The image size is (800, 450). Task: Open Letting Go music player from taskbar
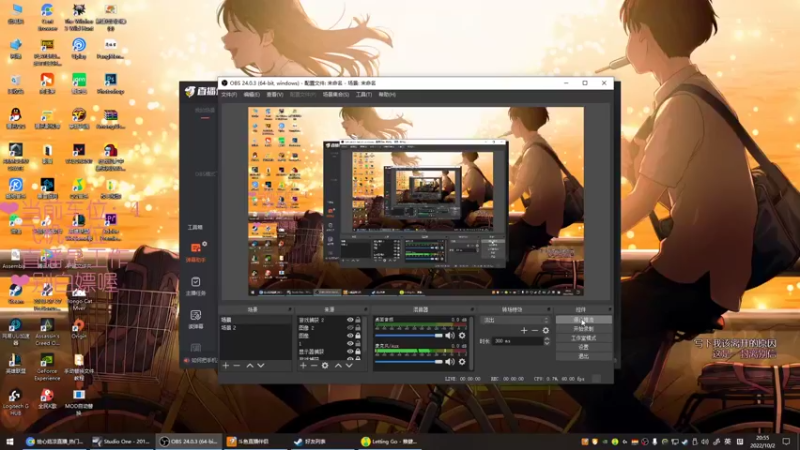coord(389,442)
